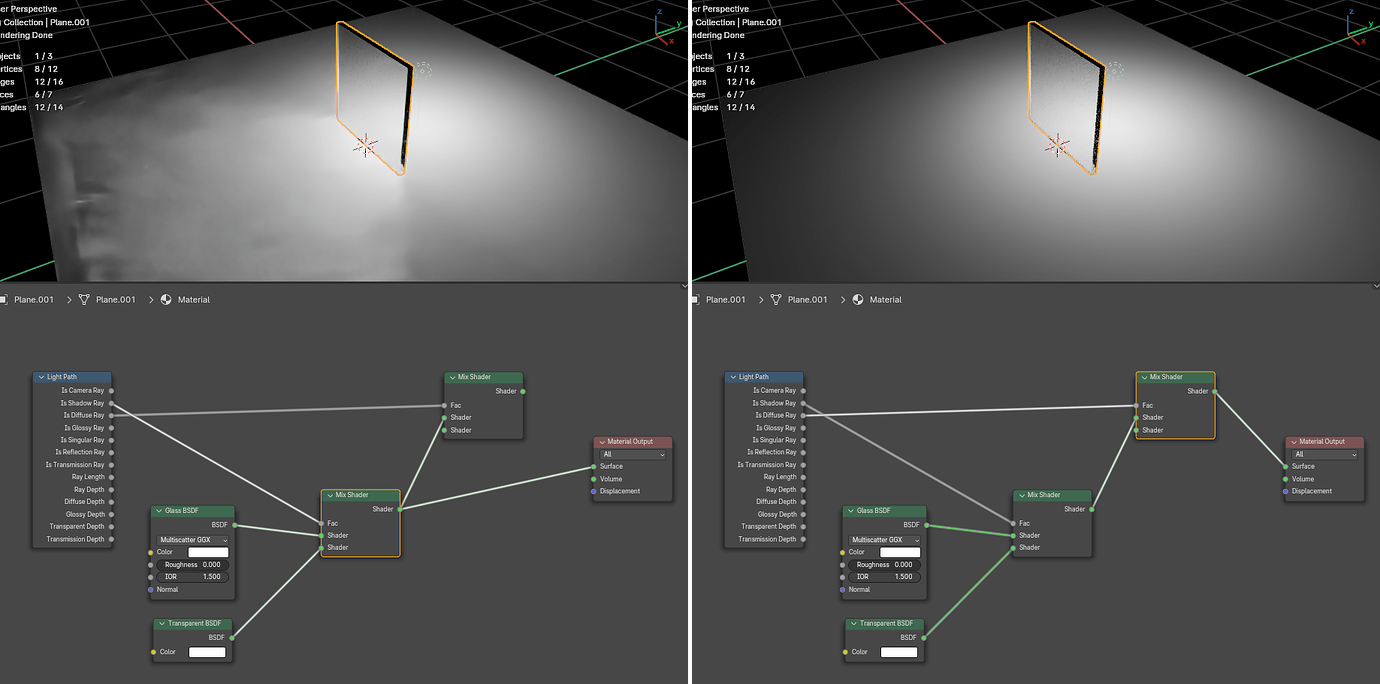Click Is Shadow Ray output socket in left editor
1380x684 pixels.
pyautogui.click(x=111, y=403)
